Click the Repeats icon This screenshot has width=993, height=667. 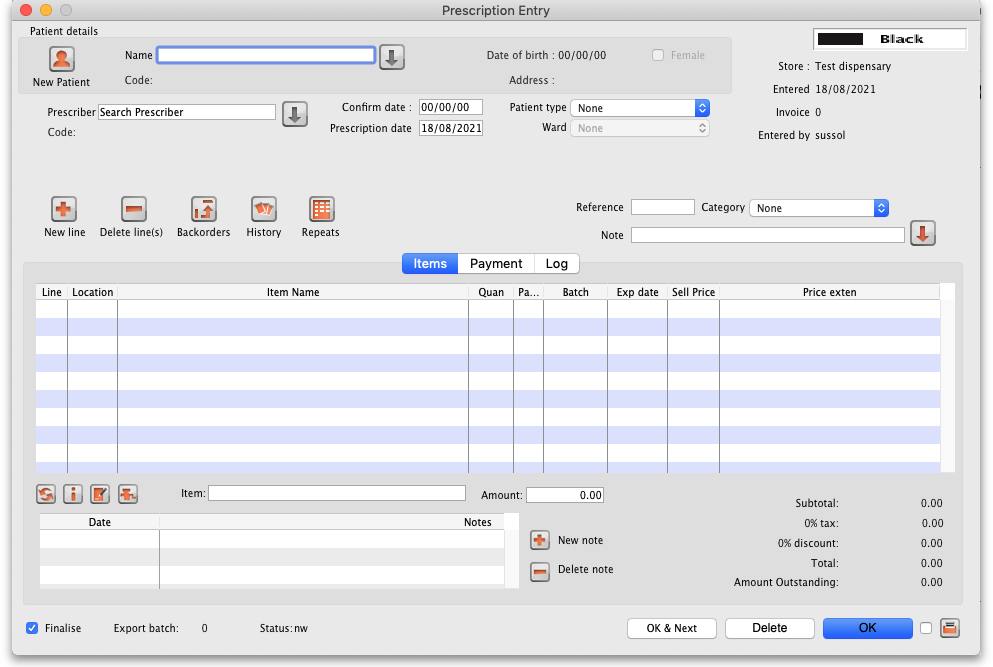pyautogui.click(x=321, y=209)
